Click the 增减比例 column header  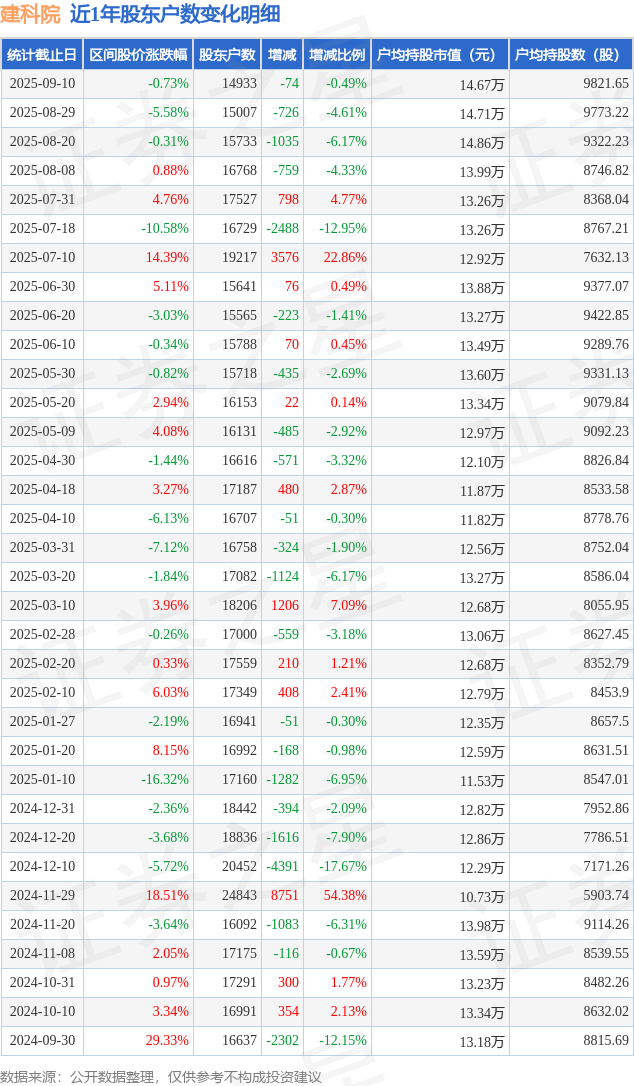tap(337, 55)
